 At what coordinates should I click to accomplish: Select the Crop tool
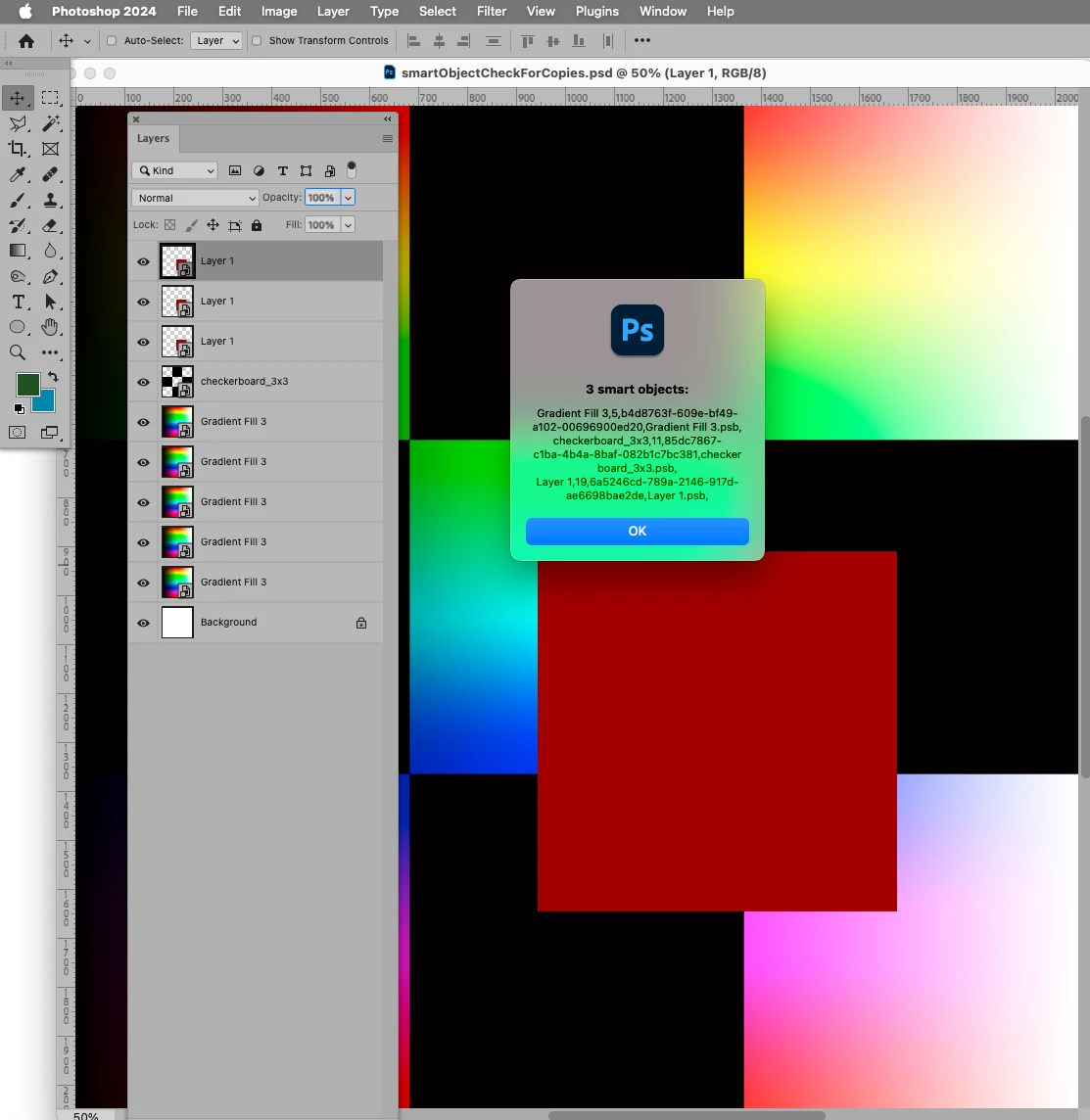18,149
